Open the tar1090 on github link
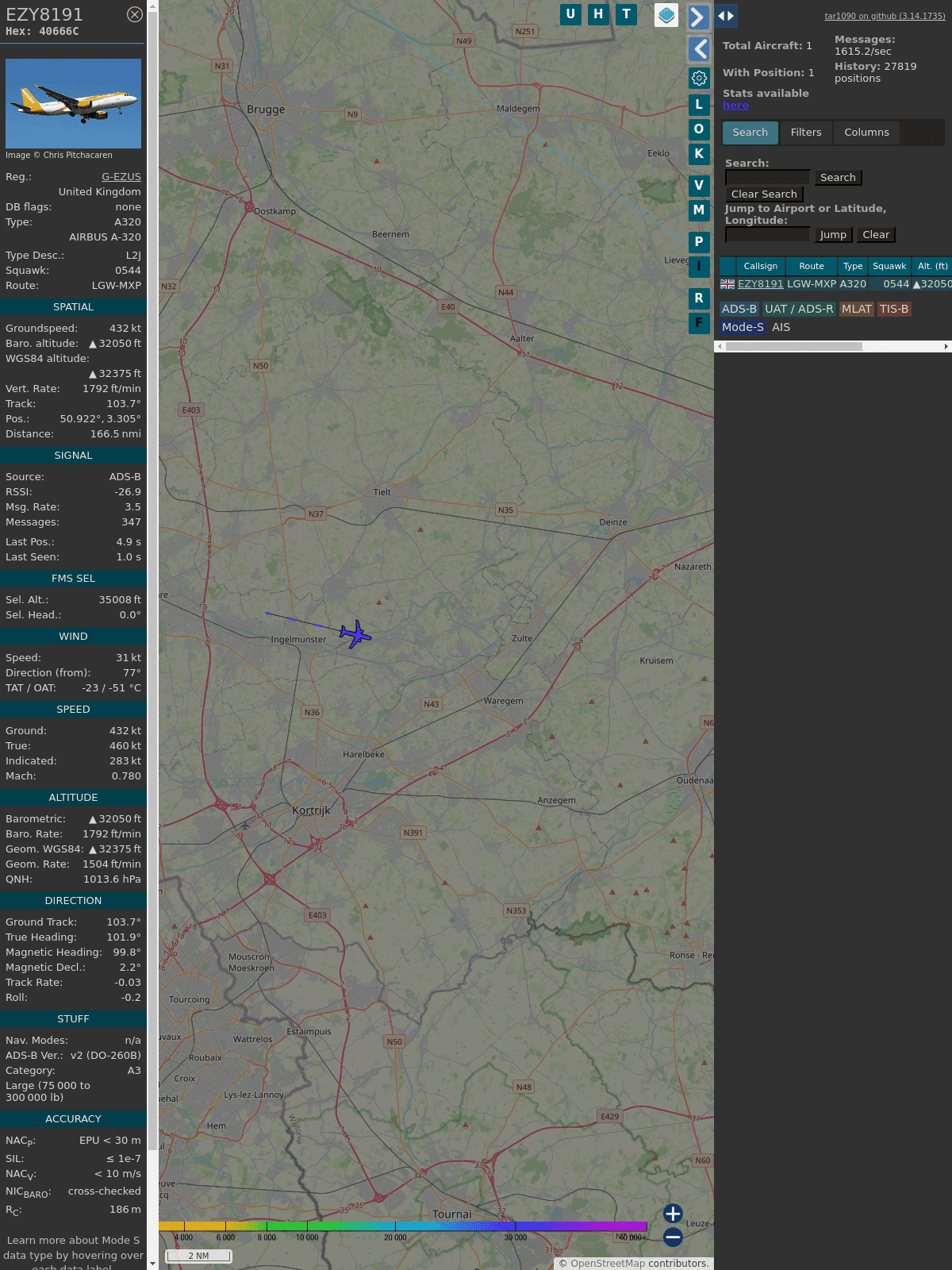The width and height of the screenshot is (952, 1270). pos(885,16)
